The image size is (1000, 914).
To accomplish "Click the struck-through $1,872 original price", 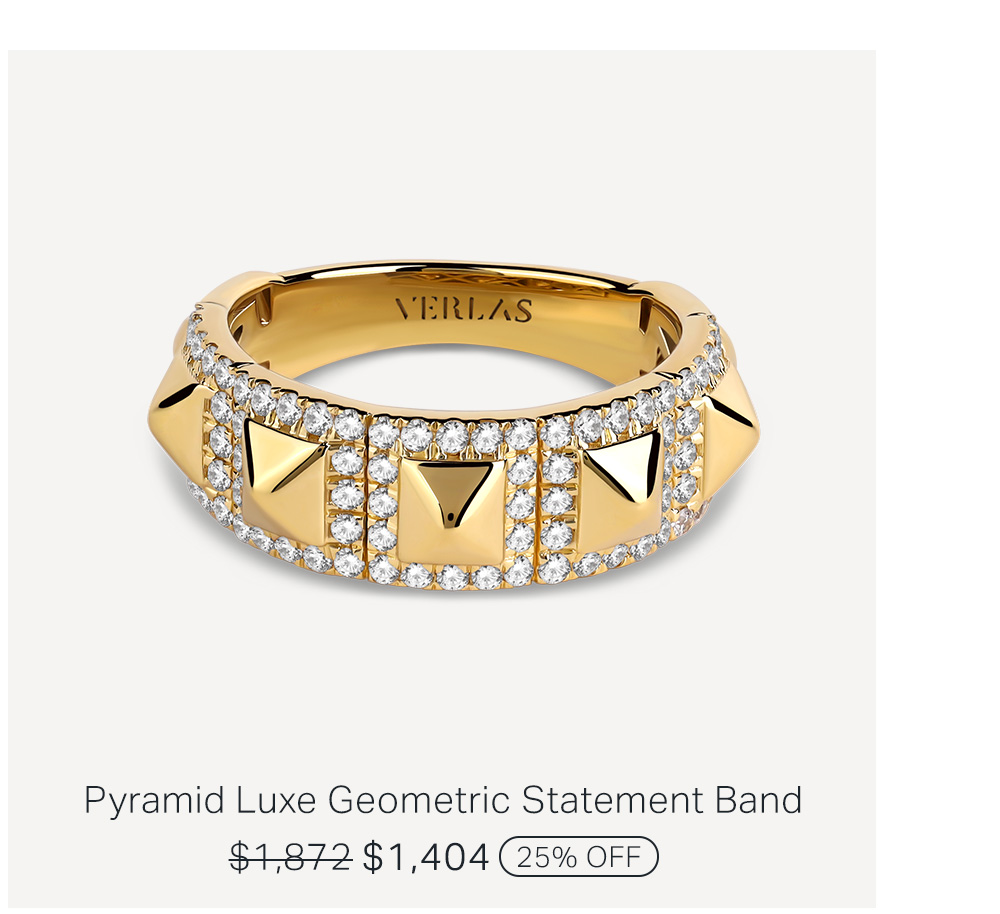I will pyautogui.click(x=291, y=857).
